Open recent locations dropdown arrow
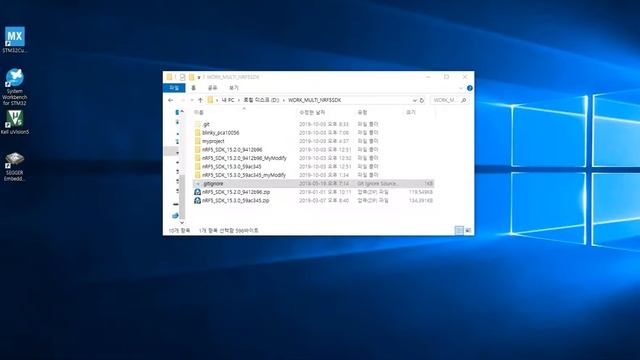The height and width of the screenshot is (360, 640). (192, 100)
